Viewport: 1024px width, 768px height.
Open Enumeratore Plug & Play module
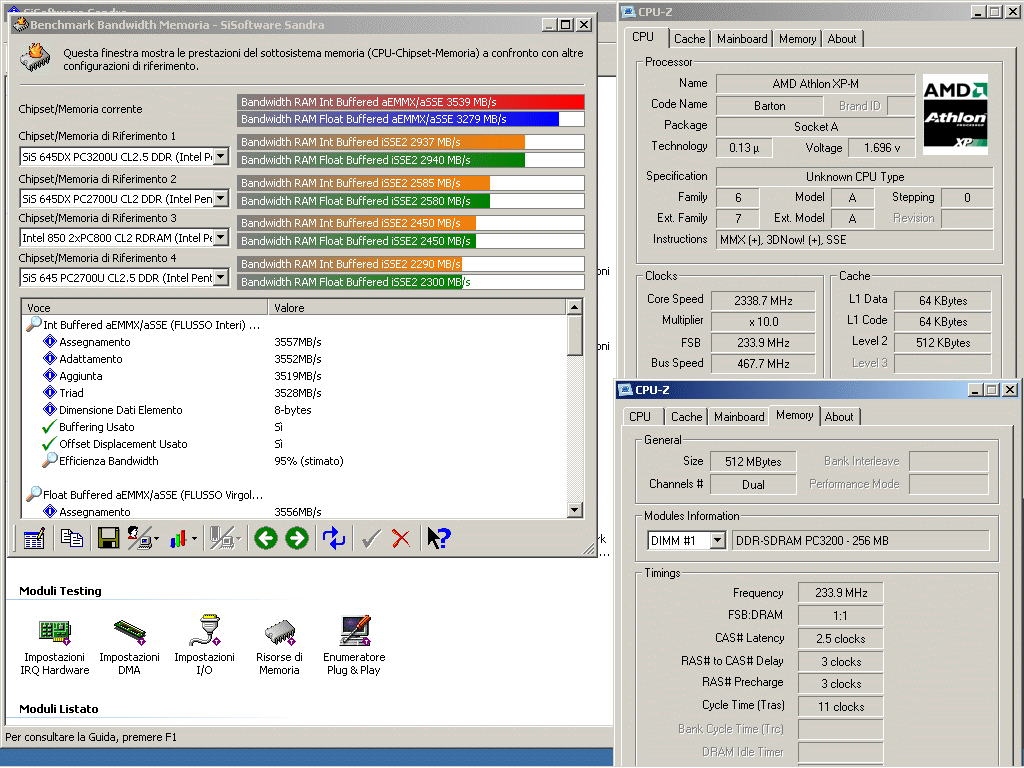pos(355,645)
